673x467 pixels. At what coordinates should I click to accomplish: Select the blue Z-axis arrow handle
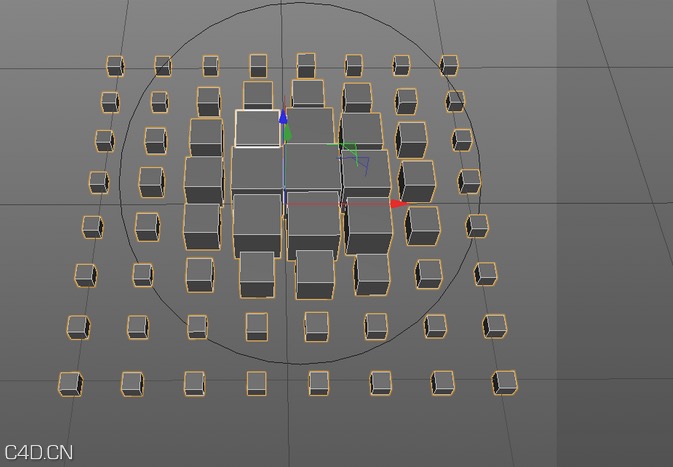283,117
